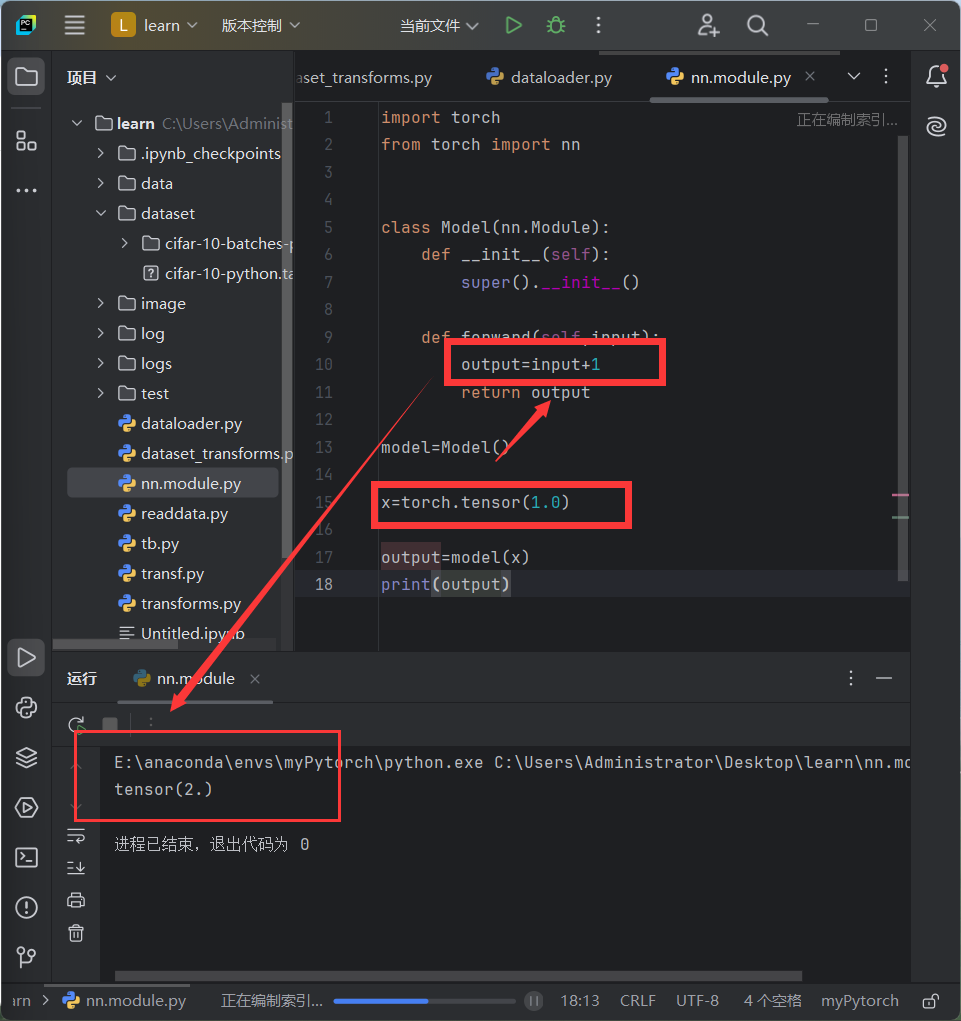Viewport: 961px width, 1021px height.
Task: Toggle soft-wrap in run console
Action: pyautogui.click(x=76, y=836)
